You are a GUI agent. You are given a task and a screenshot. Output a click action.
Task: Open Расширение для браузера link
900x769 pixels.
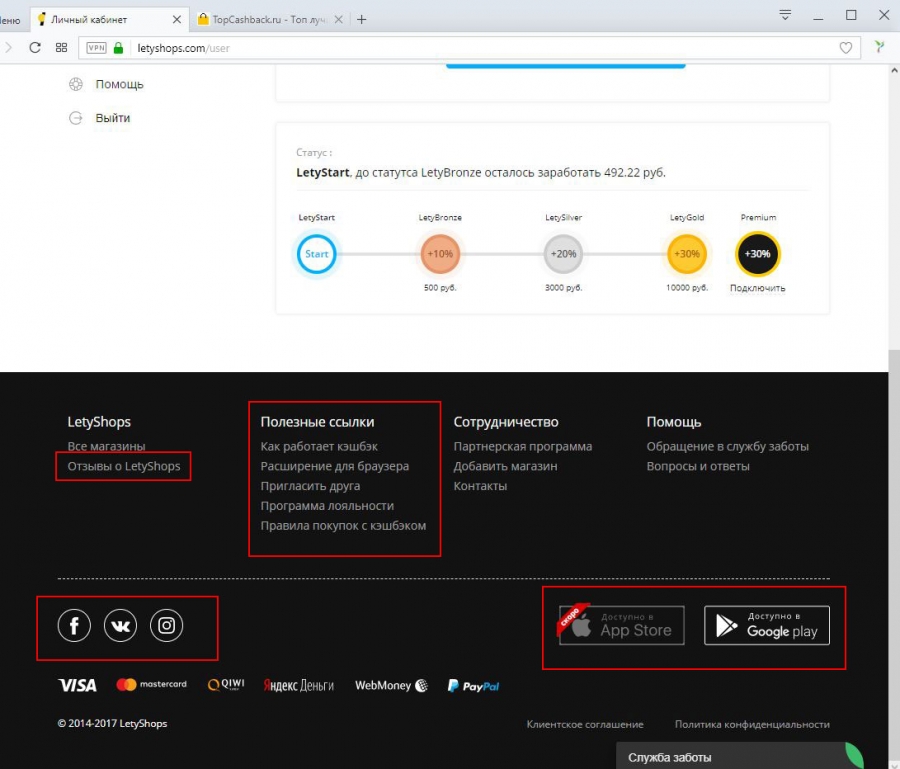[335, 466]
